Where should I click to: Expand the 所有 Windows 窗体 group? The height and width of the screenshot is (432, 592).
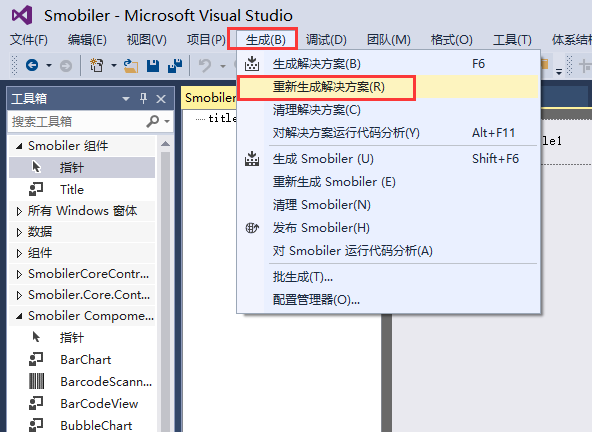19,211
